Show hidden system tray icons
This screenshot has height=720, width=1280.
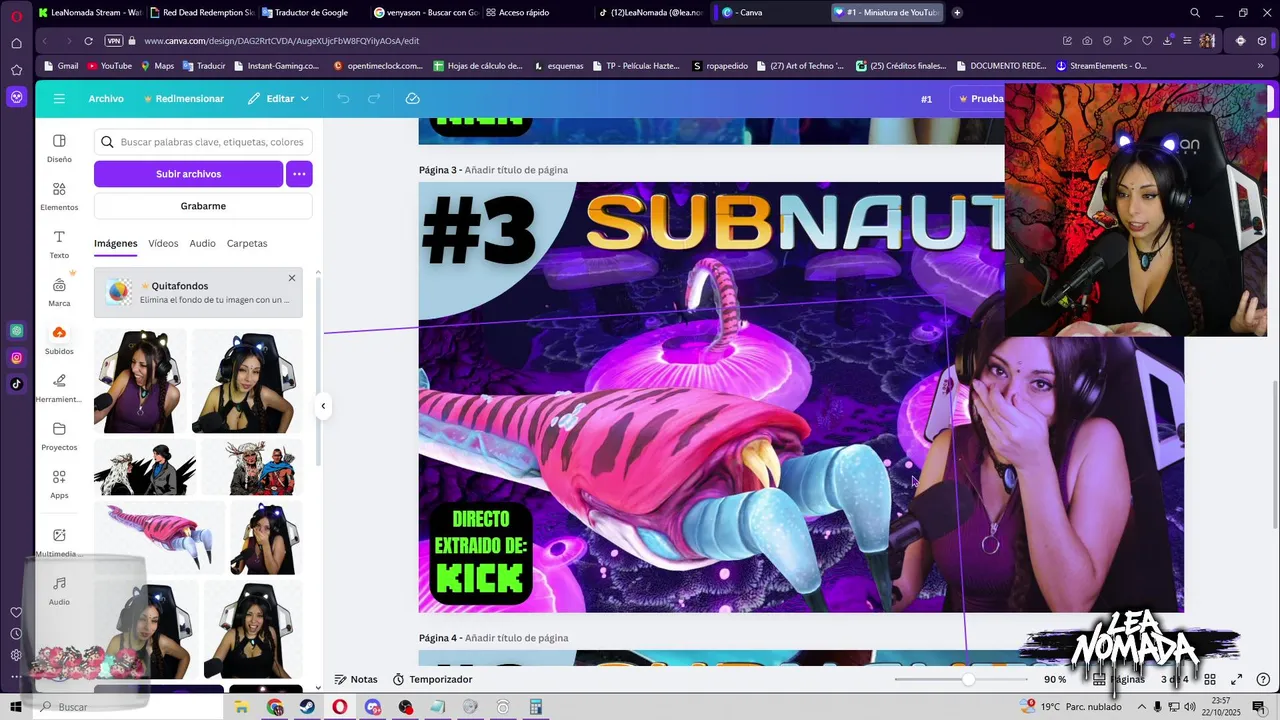[x=1141, y=707]
